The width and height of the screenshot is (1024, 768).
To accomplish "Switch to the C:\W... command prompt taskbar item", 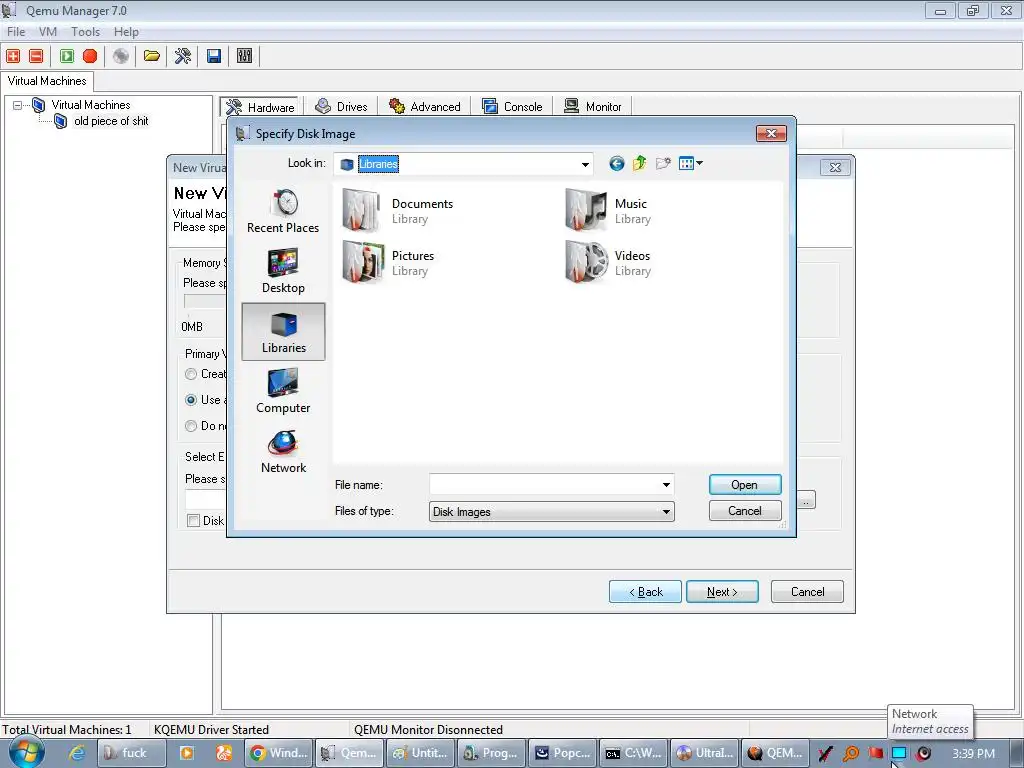I will 633,753.
